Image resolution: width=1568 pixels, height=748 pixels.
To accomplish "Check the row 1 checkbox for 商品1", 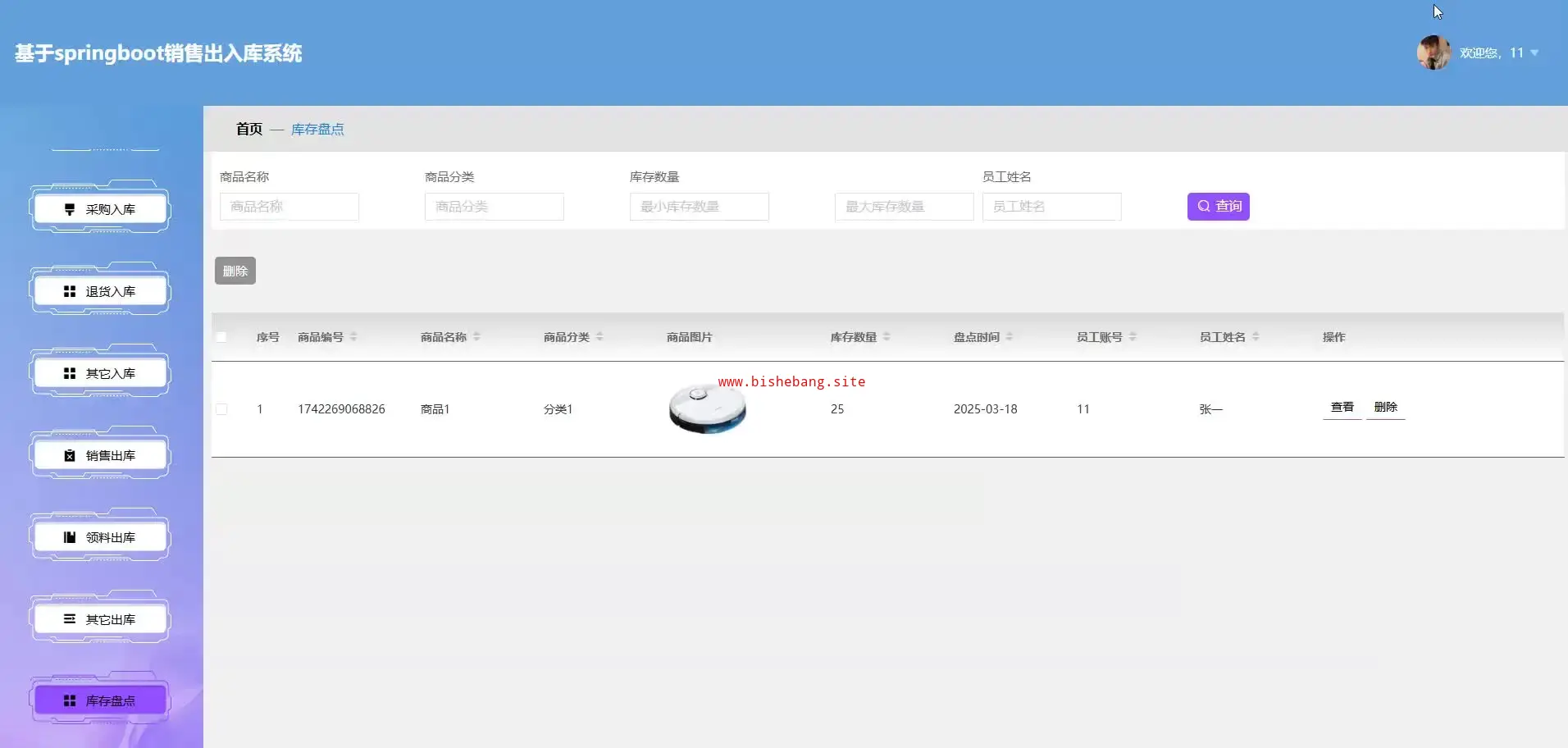I will 221,409.
